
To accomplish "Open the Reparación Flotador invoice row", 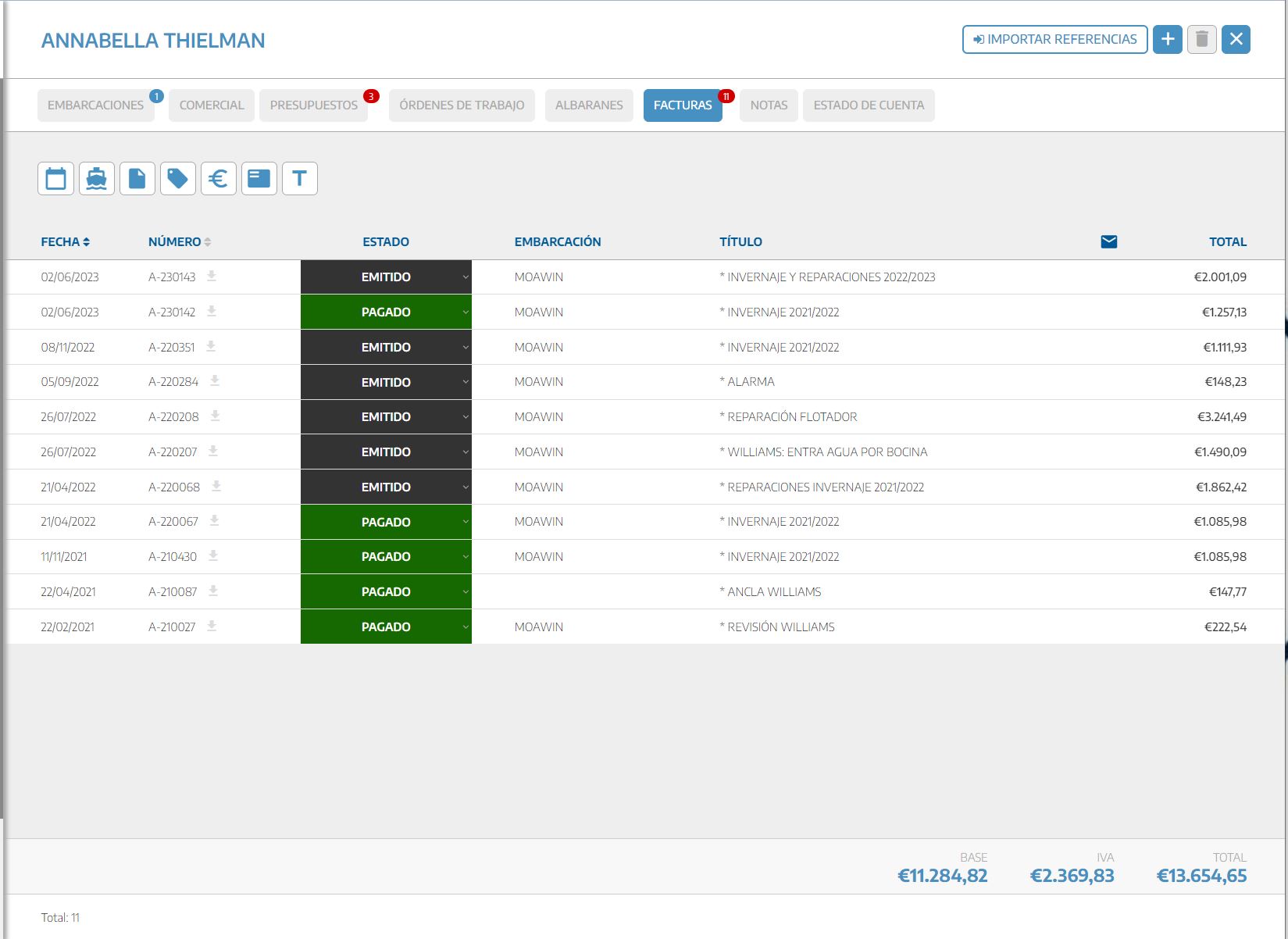I will point(791,417).
